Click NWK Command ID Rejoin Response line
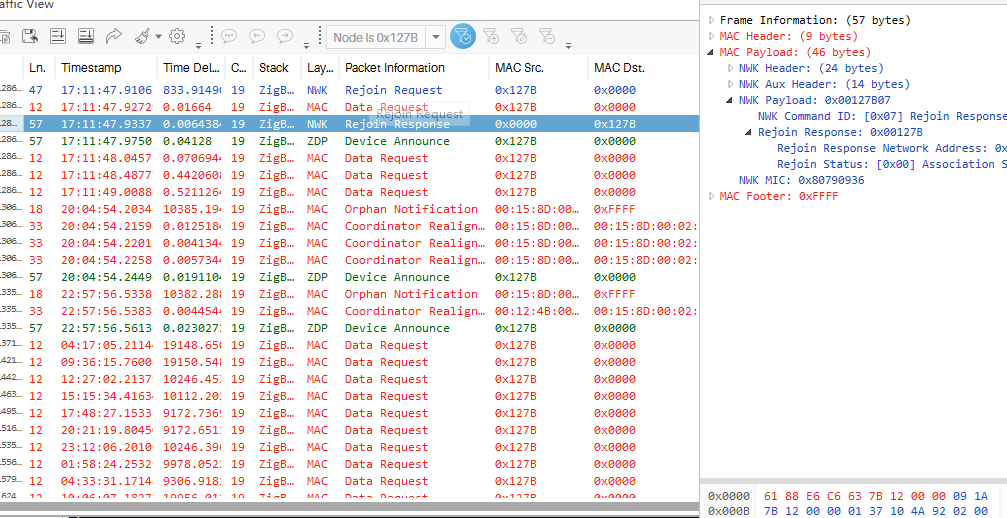 click(882, 116)
